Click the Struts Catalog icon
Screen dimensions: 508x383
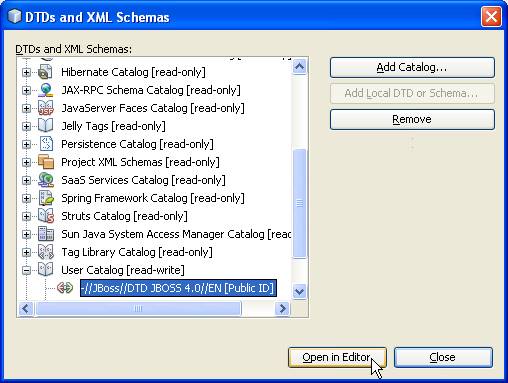46,216
